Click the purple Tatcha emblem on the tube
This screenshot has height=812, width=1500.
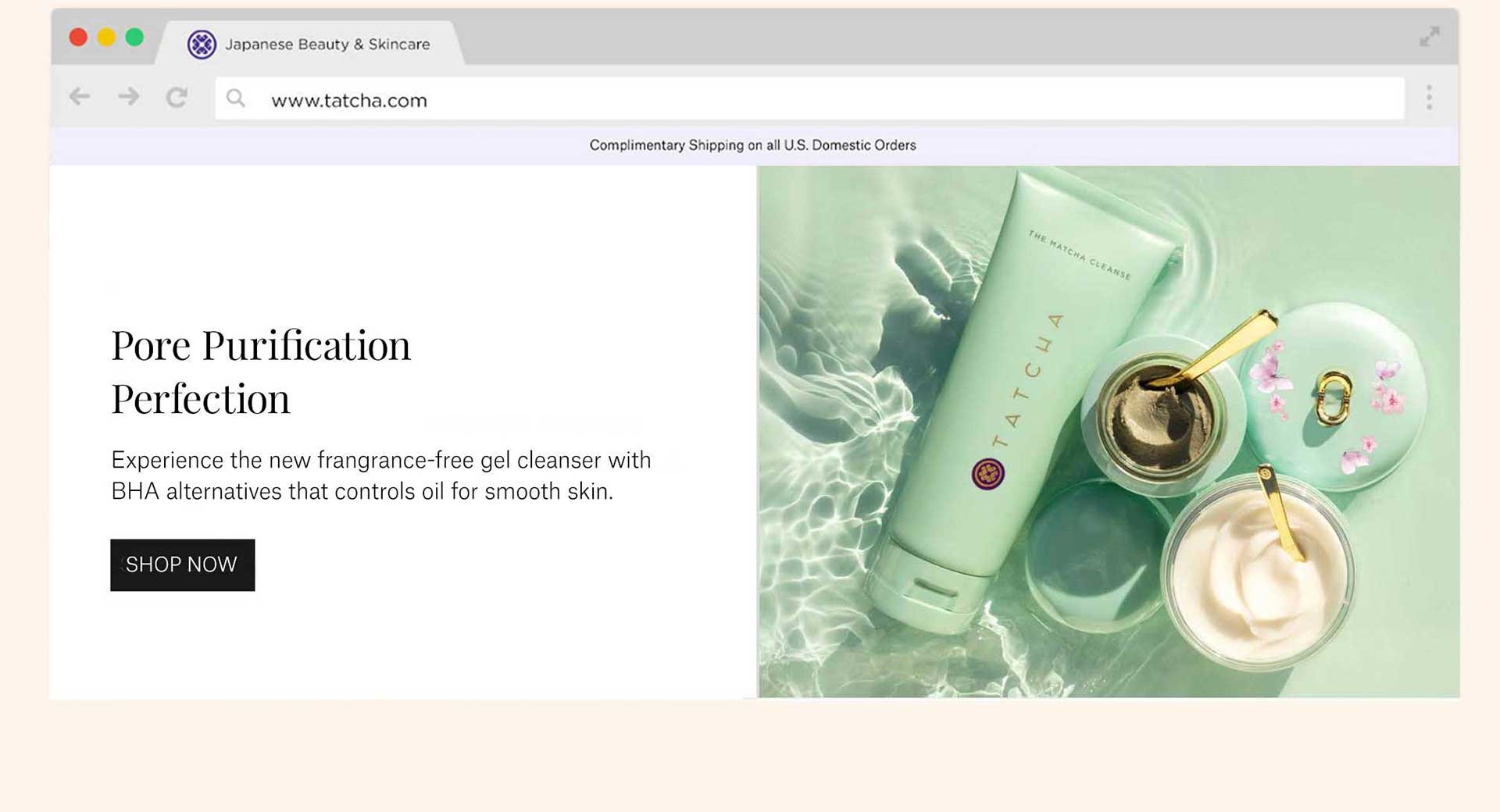pyautogui.click(x=987, y=474)
